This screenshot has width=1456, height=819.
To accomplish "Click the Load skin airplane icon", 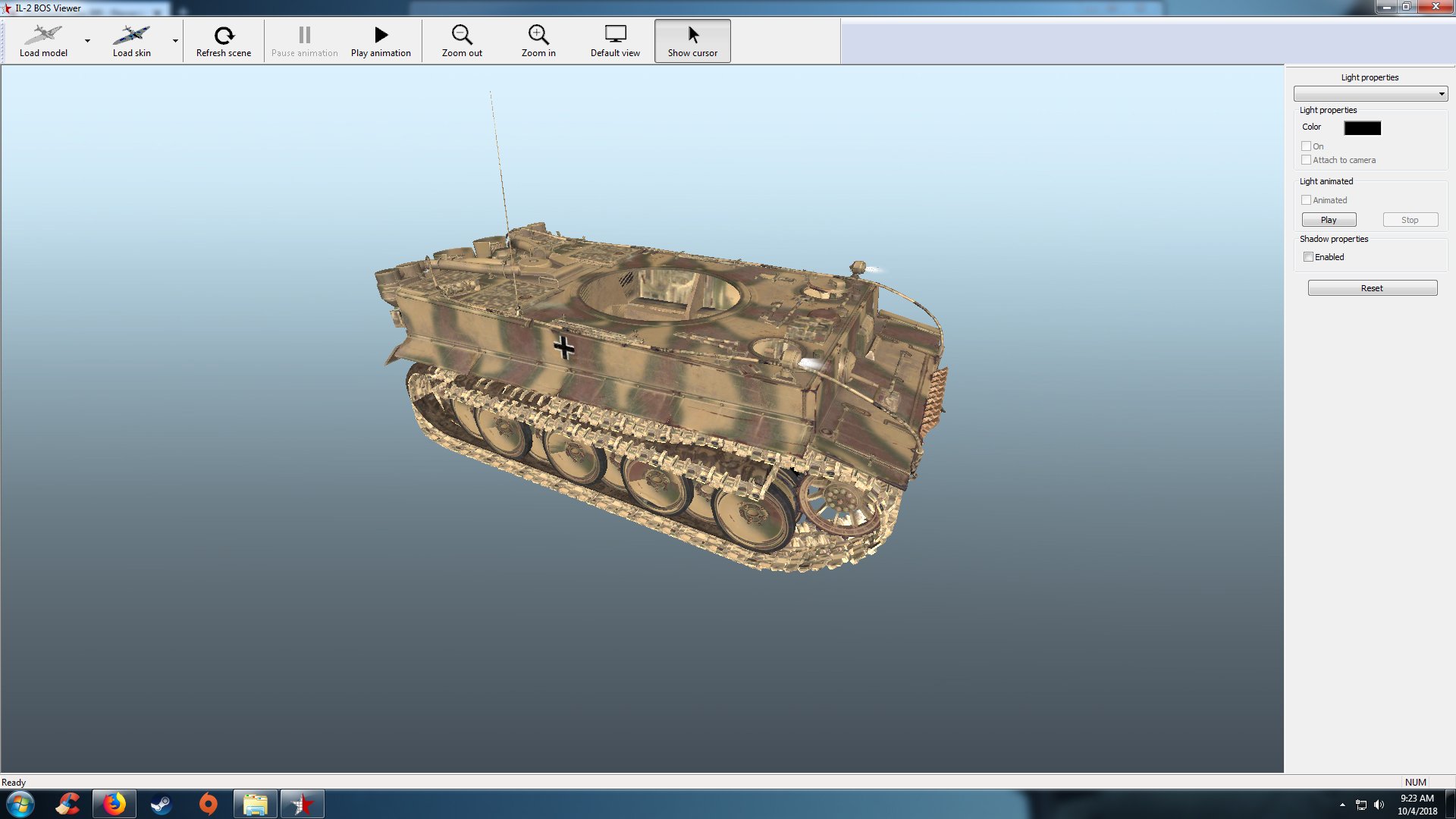I will 131,35.
